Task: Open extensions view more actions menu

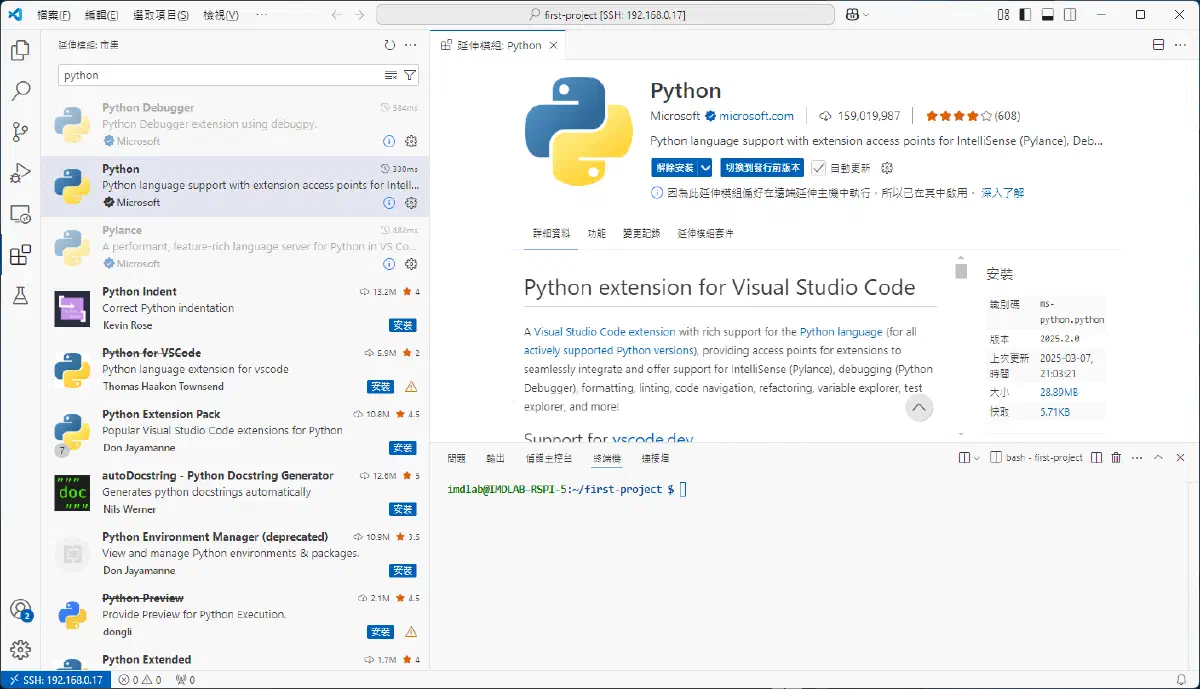Action: click(411, 45)
